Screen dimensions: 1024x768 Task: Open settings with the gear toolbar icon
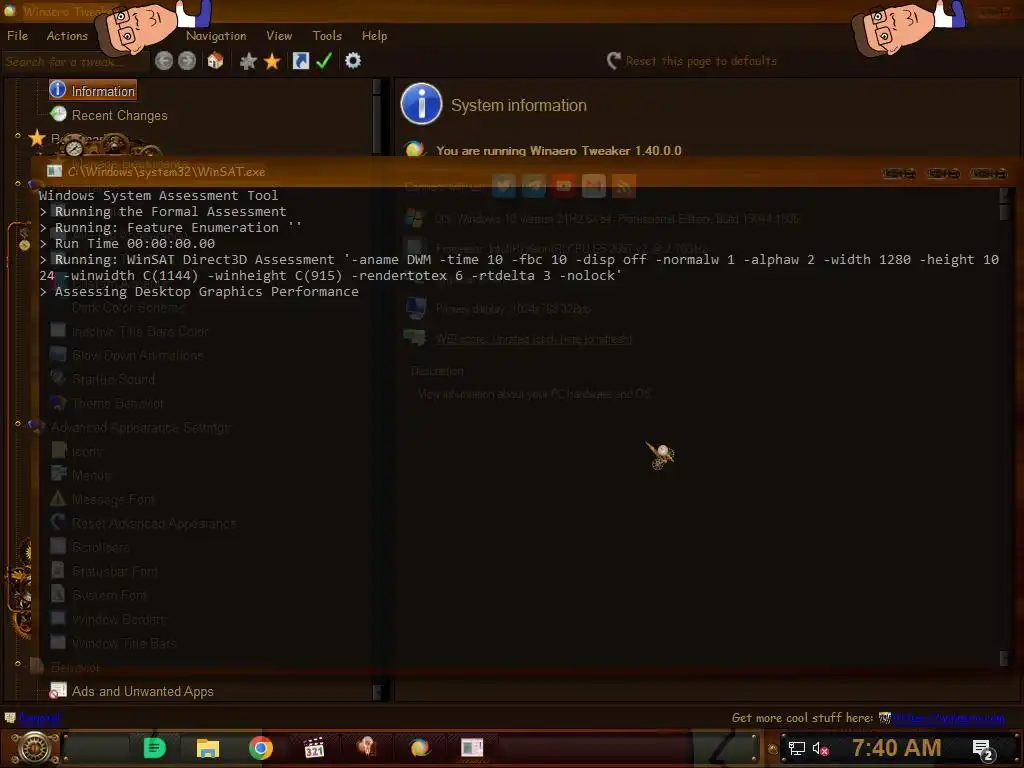pos(353,61)
